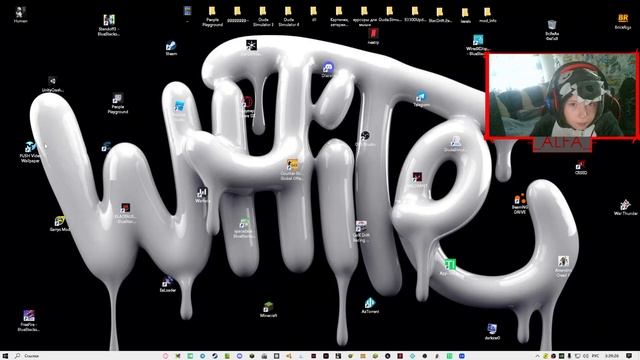Screen dimensions: 640x360
Task: Open the UnityCrash desktop icon
Action: 53,84
